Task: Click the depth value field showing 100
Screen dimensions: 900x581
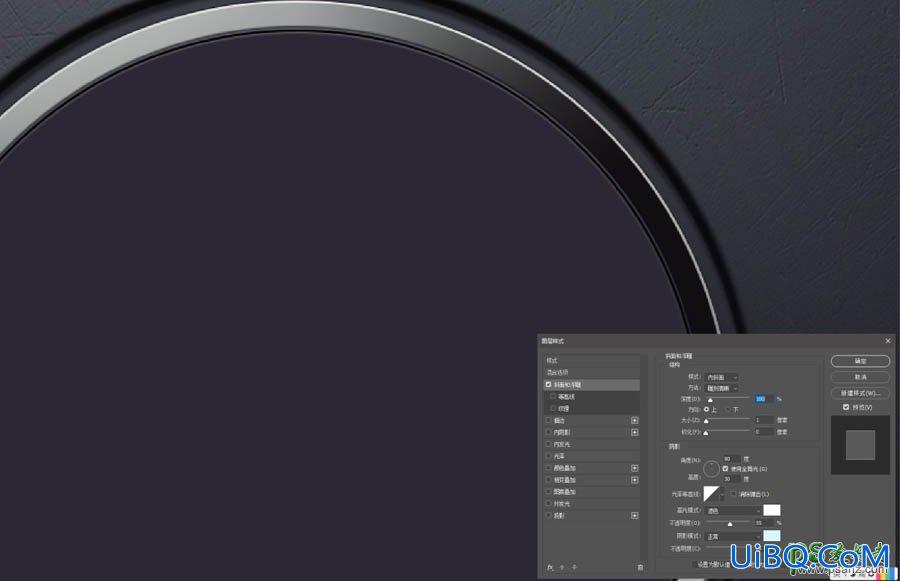Action: pos(764,398)
